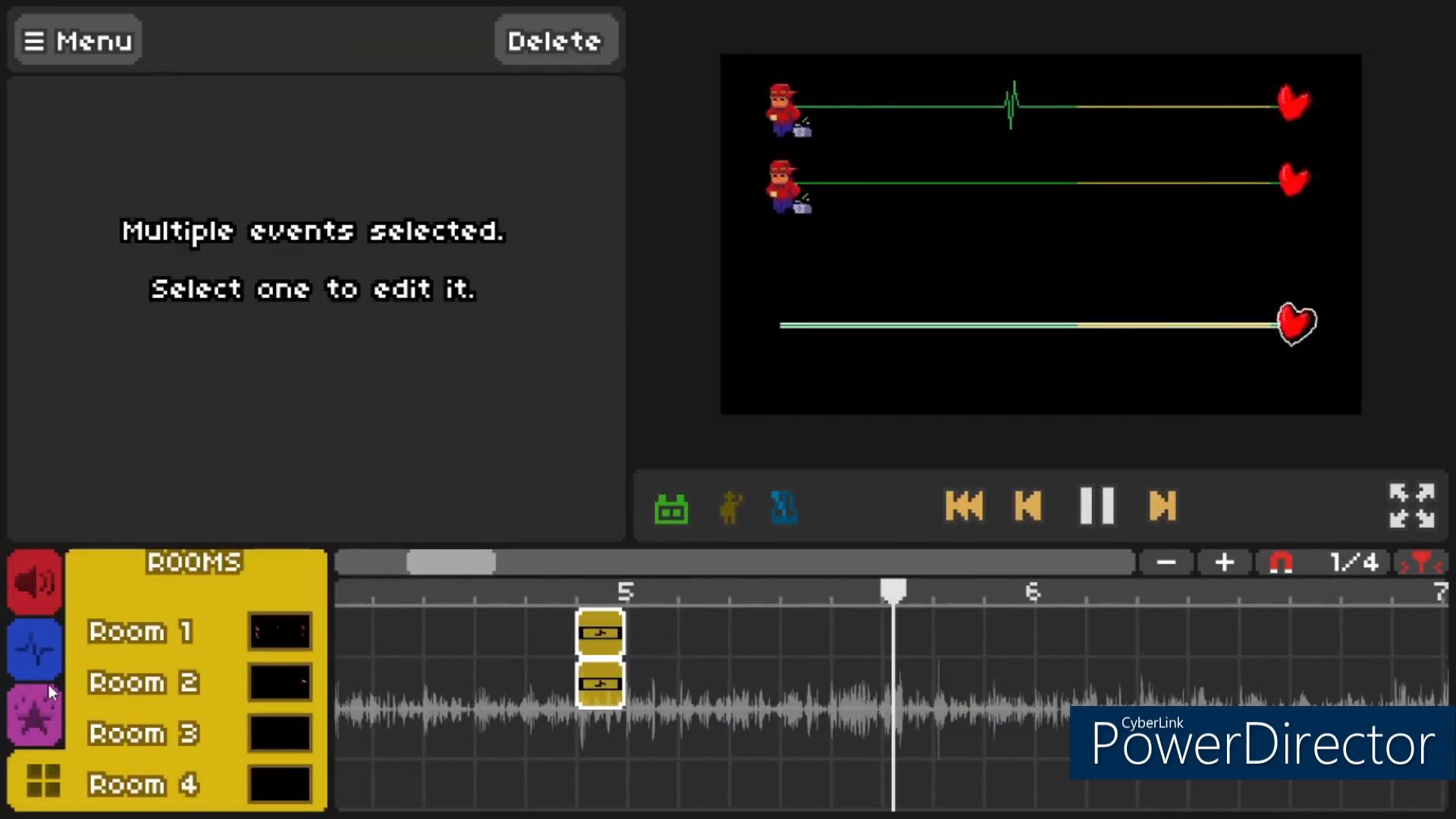The image size is (1456, 819).
Task: Select the blue heartbeat Rows tab
Action: [x=35, y=650]
